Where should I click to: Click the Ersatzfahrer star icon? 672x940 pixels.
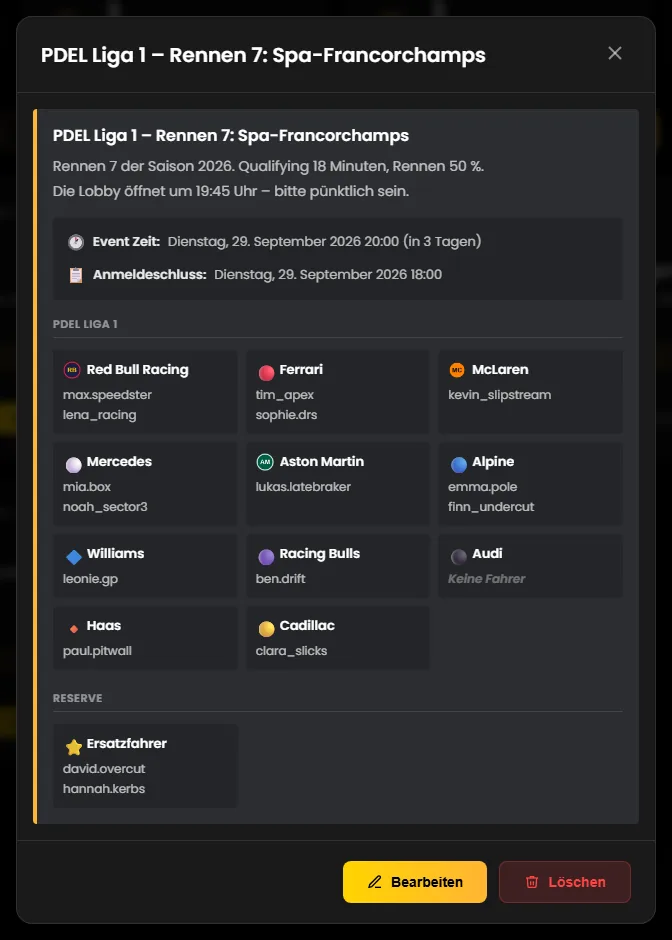[74, 747]
